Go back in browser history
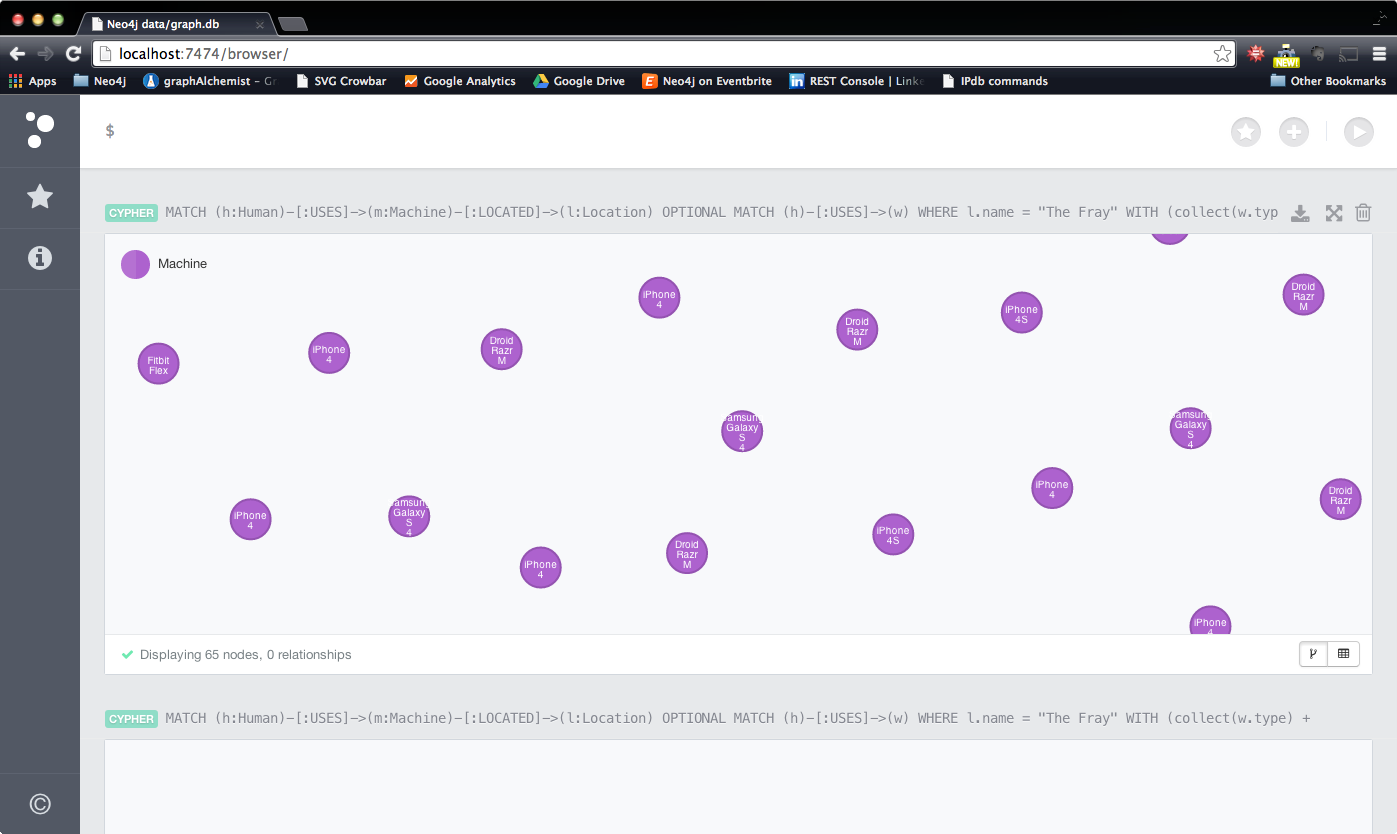Image resolution: width=1397 pixels, height=834 pixels. pos(17,54)
